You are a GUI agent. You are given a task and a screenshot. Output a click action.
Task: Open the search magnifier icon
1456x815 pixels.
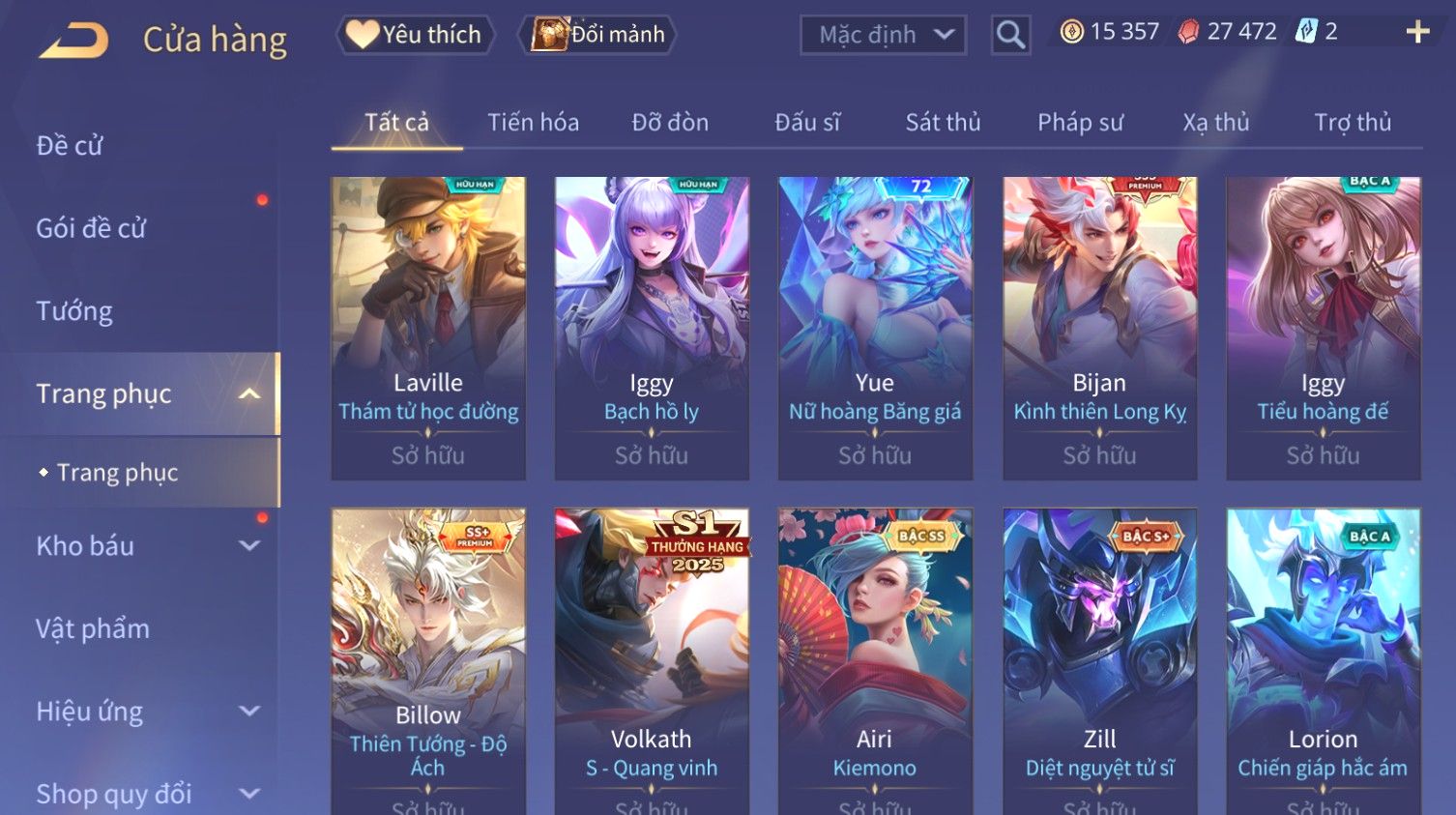pyautogui.click(x=1010, y=35)
